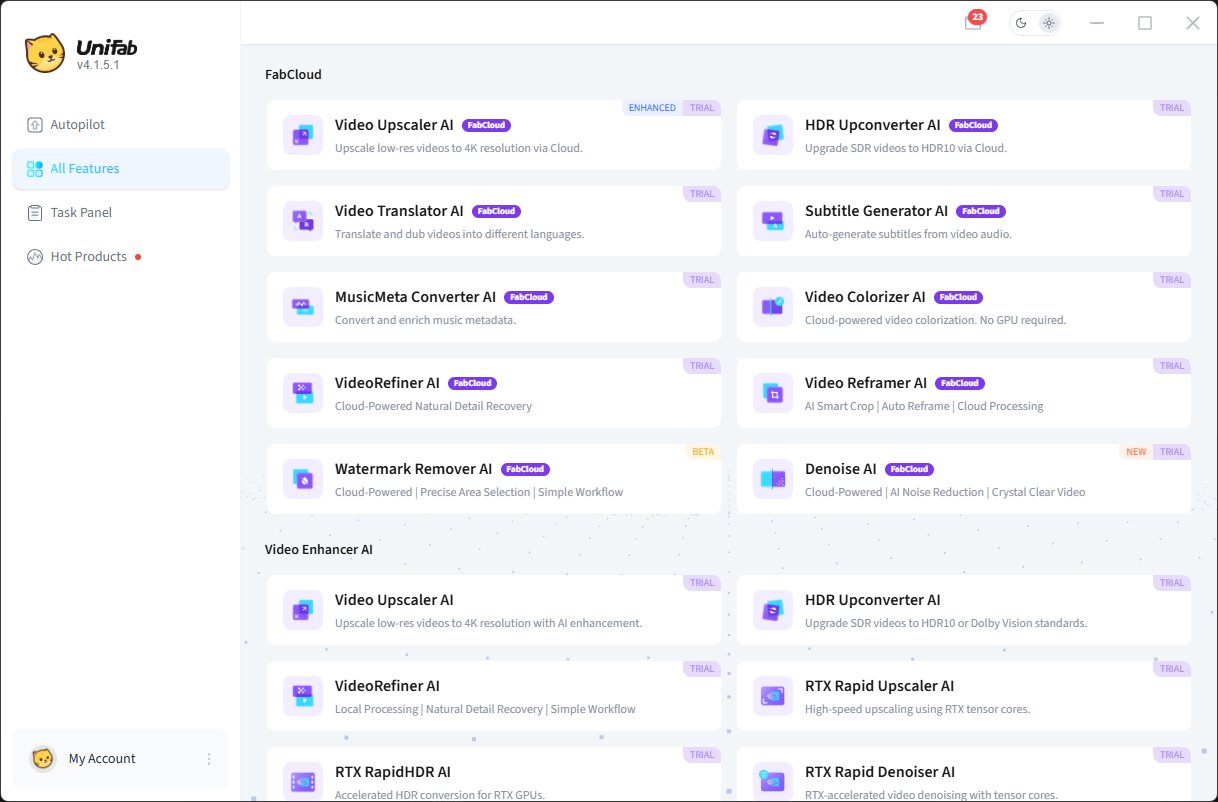Open Video Reframer AI title
This screenshot has width=1218, height=802.
(x=866, y=383)
